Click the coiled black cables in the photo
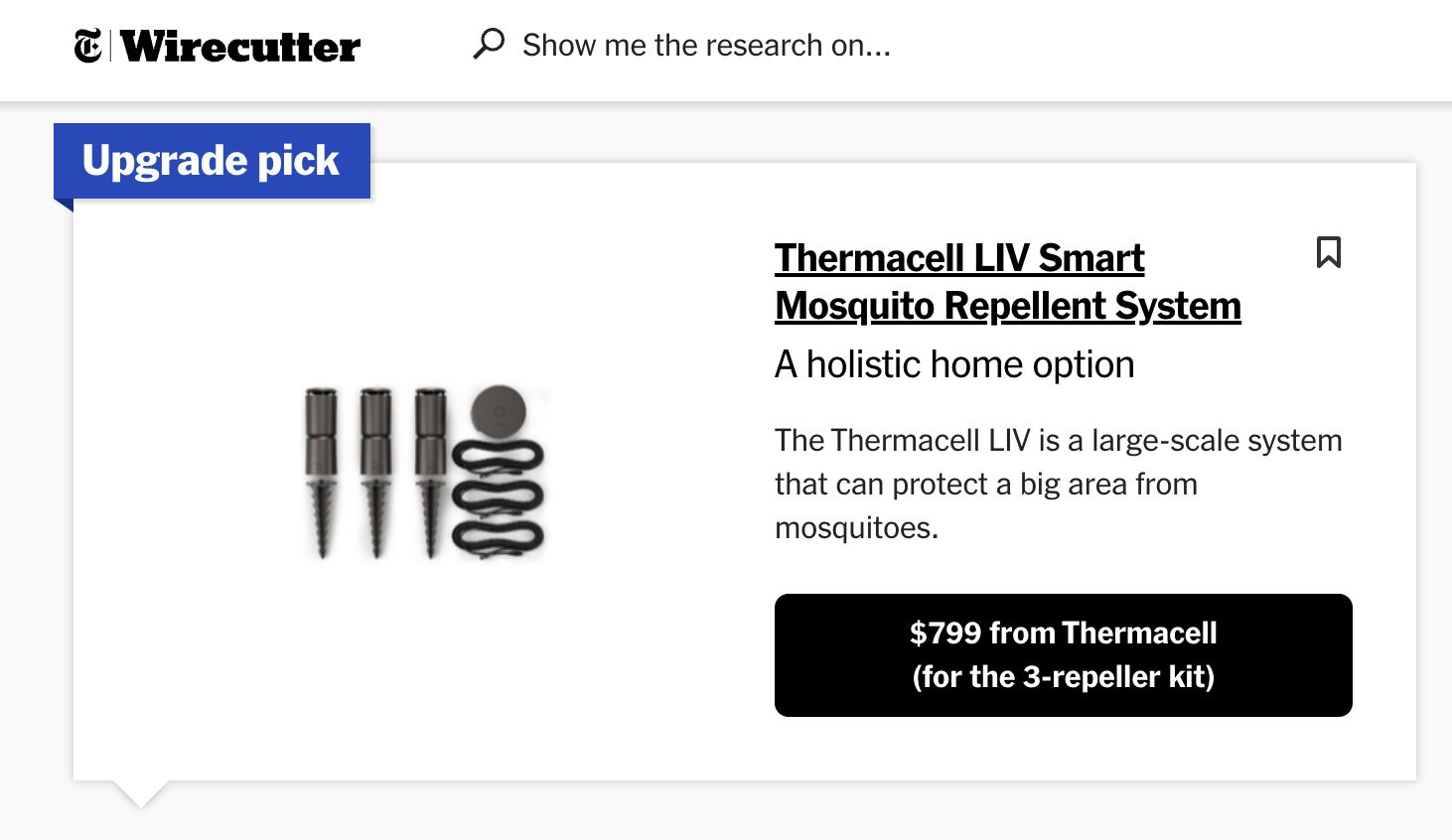The height and width of the screenshot is (840, 1452). (x=498, y=496)
